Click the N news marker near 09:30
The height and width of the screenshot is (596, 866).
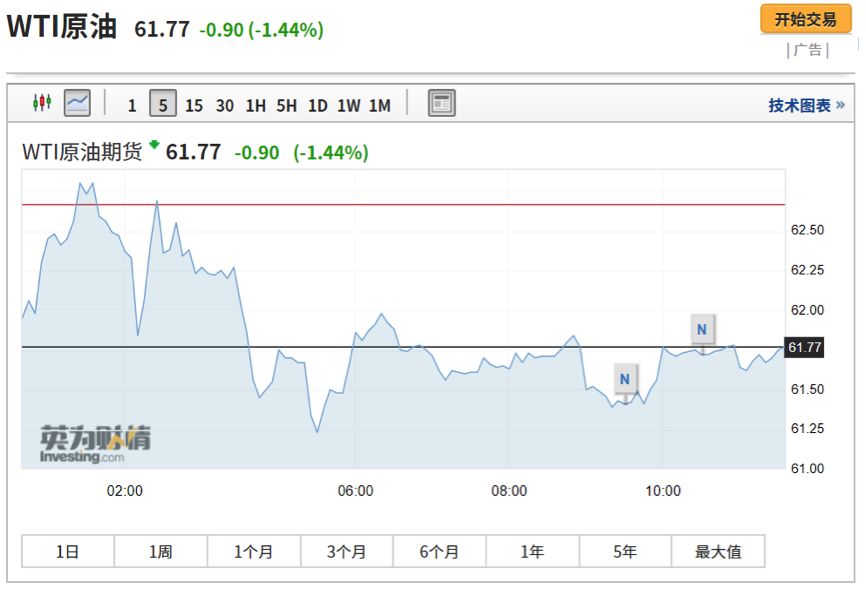tap(624, 379)
